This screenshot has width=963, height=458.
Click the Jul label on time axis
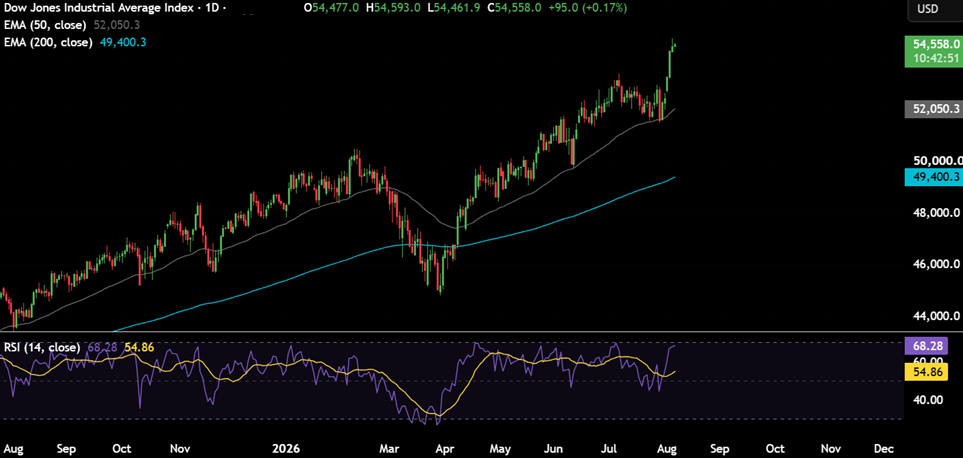tap(609, 448)
